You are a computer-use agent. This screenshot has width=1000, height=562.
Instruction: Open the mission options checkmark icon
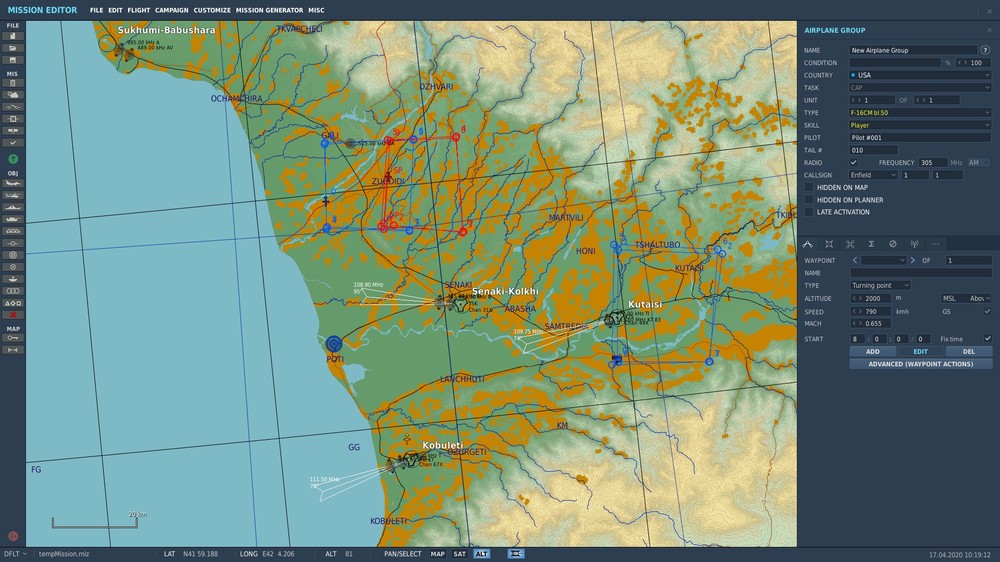coord(13,143)
